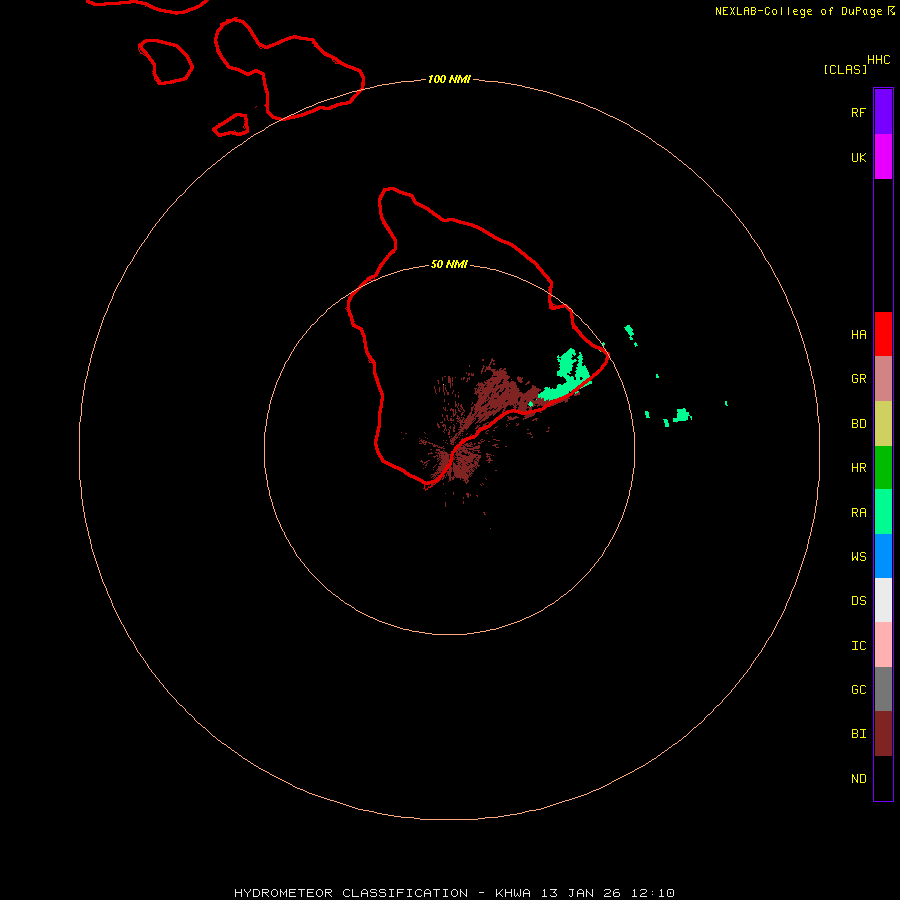Viewport: 900px width, 900px height.
Task: Click the Hydrometeor Classification KHWA title text
Action: [x=454, y=893]
